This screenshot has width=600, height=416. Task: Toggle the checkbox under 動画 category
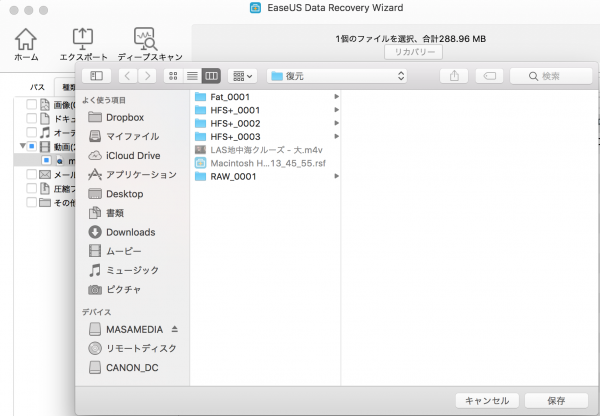pos(46,160)
